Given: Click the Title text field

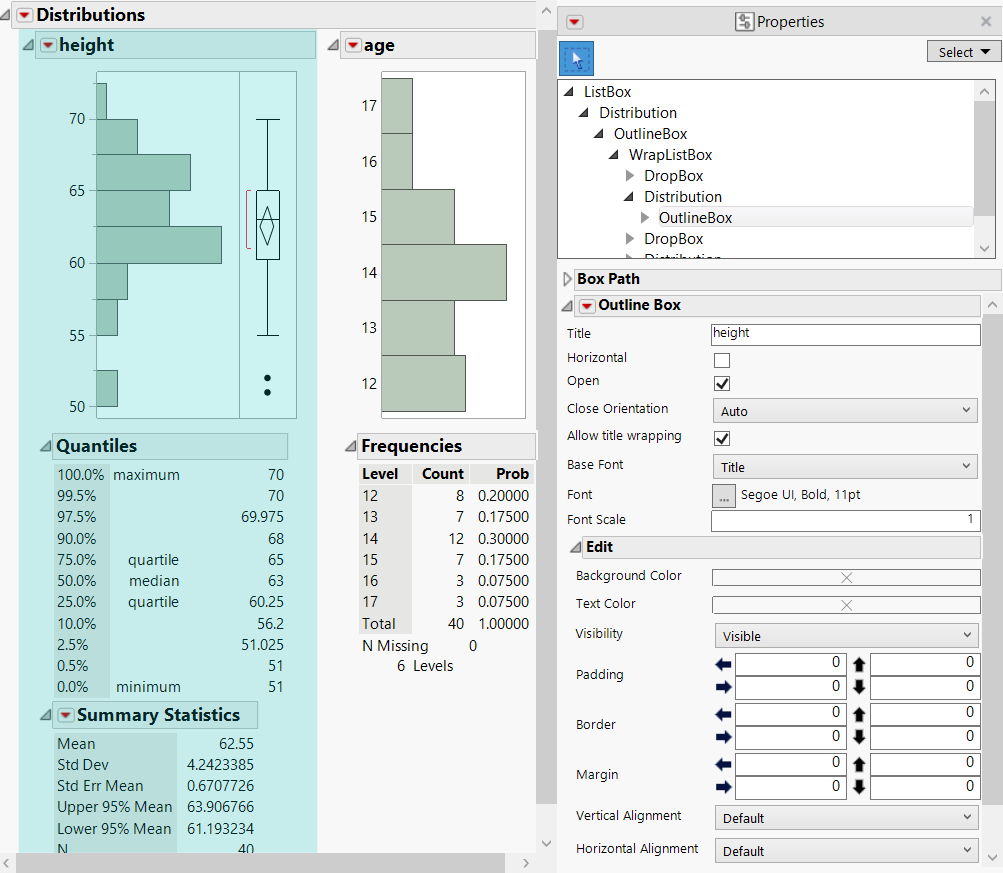Looking at the screenshot, I should 845,334.
